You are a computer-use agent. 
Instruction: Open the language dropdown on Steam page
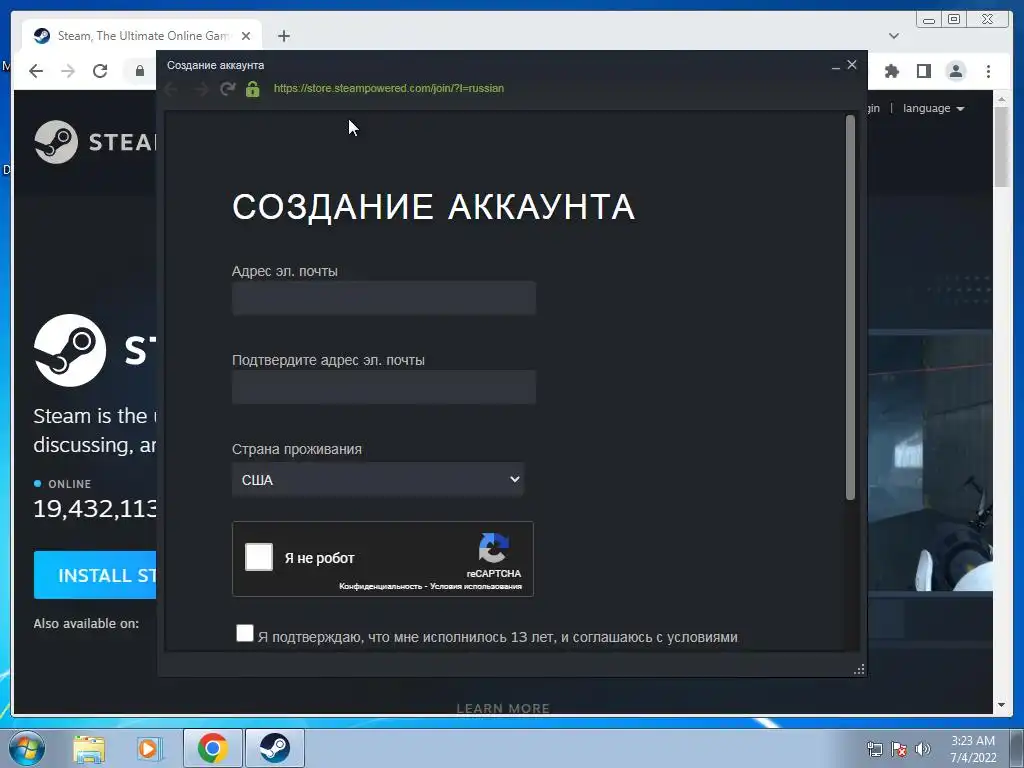click(x=933, y=108)
